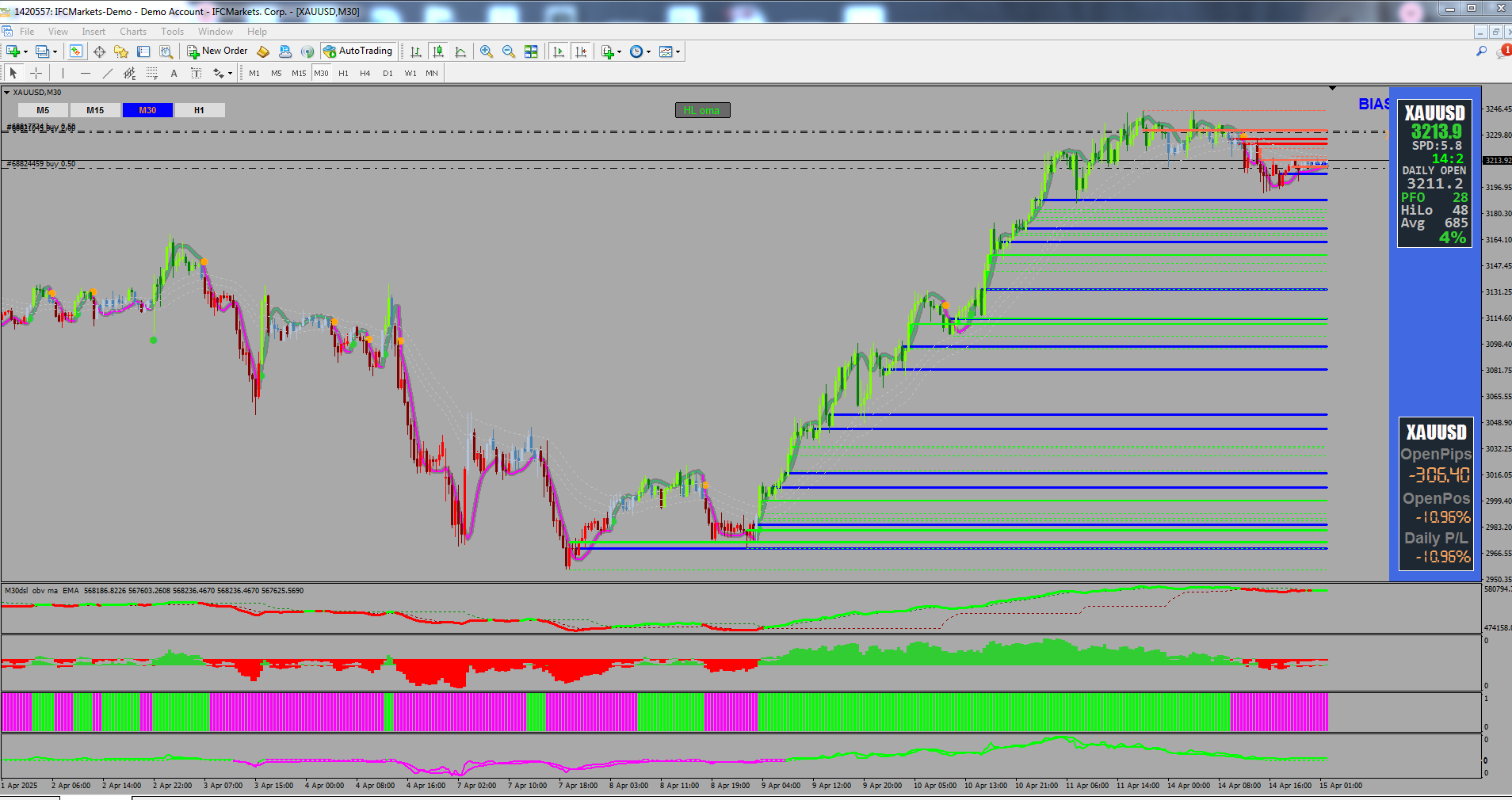The image size is (1512, 800).
Task: Select the trendline drawing tool
Action: click(x=108, y=73)
